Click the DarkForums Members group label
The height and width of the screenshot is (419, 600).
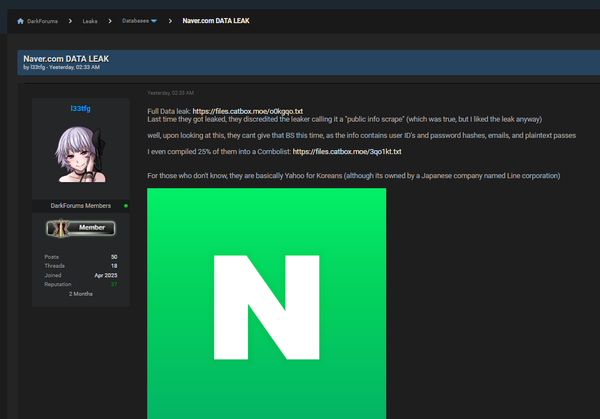pos(80,206)
